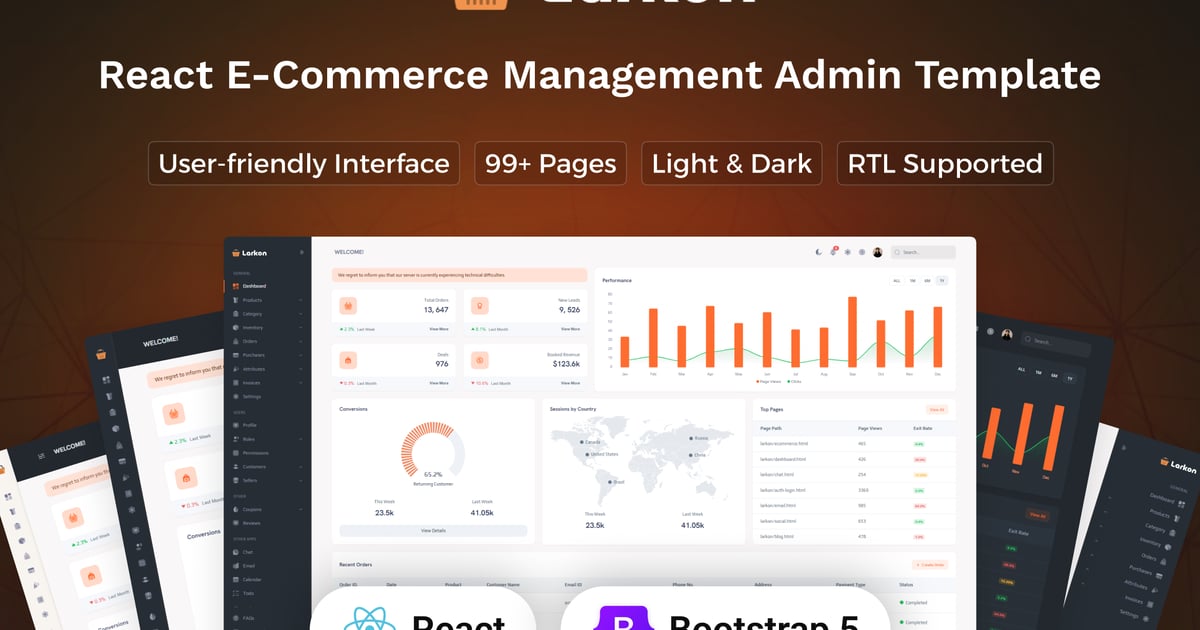Screen dimensions: 1200x630
Task: Click the Booked Revenue dollar icon
Action: (479, 359)
